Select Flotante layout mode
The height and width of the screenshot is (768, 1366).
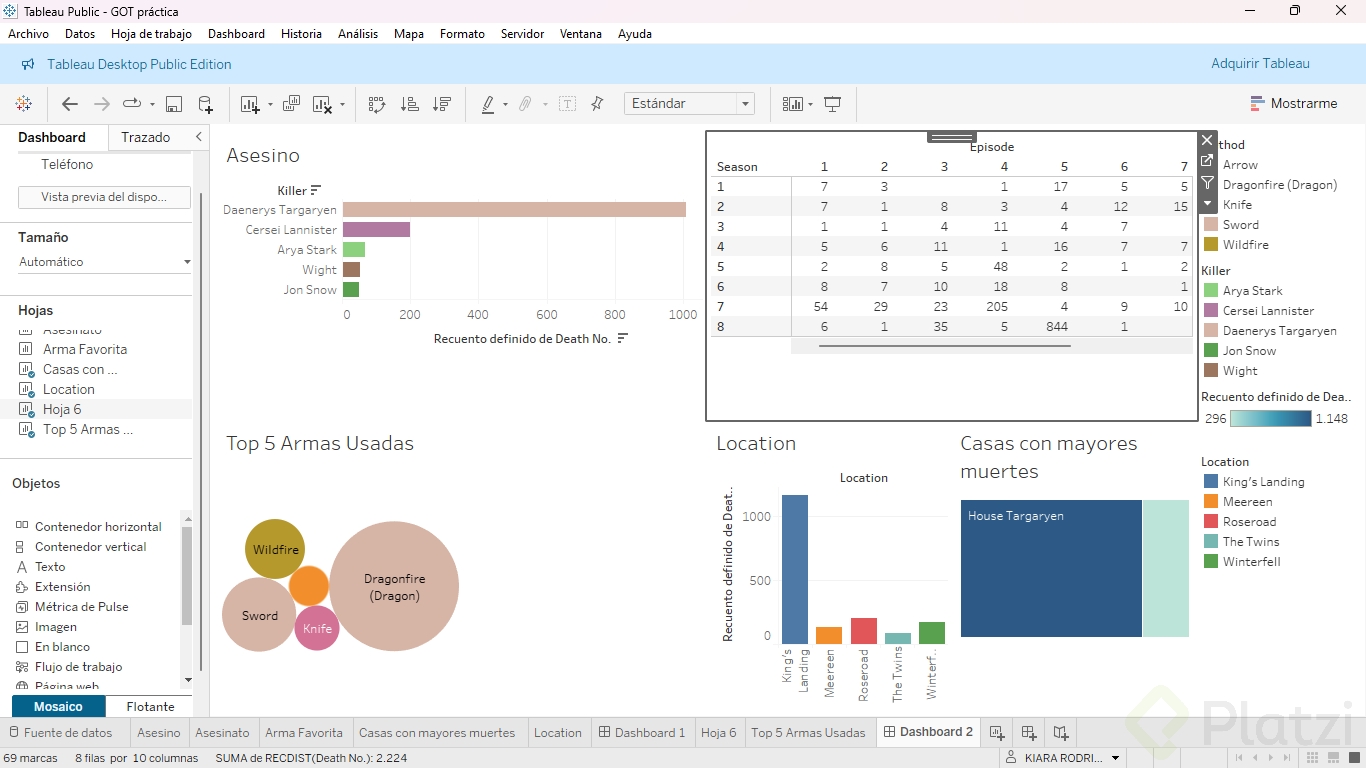click(x=150, y=707)
